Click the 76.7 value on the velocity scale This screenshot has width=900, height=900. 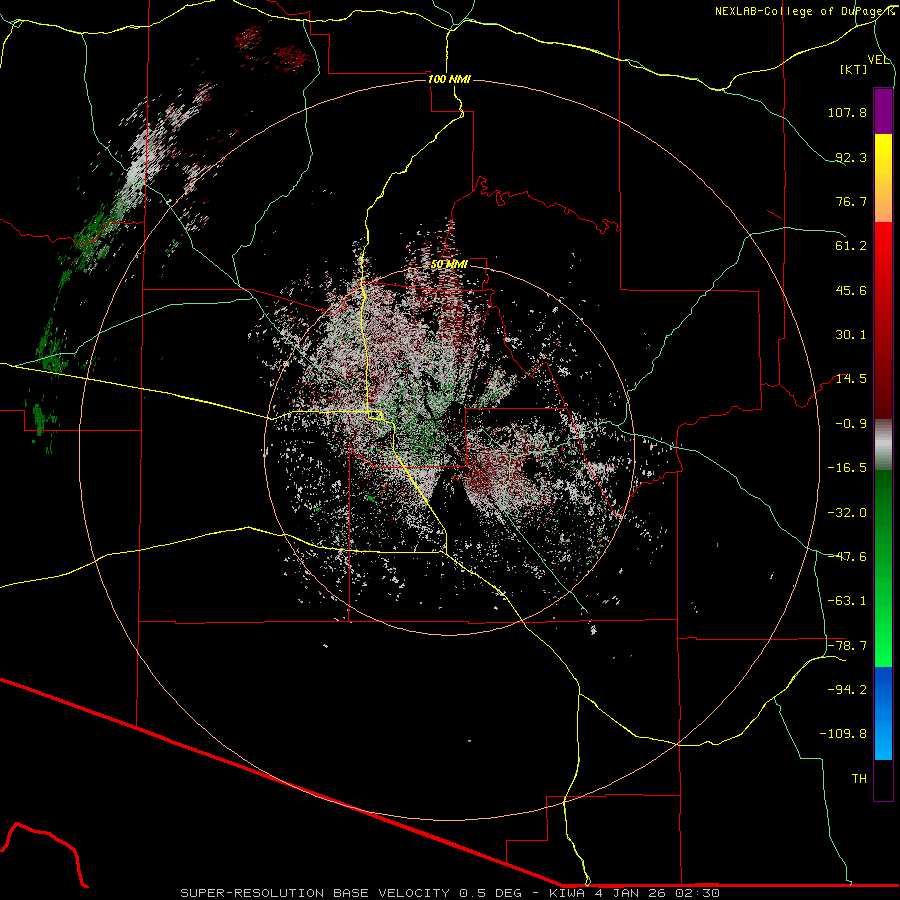(851, 201)
